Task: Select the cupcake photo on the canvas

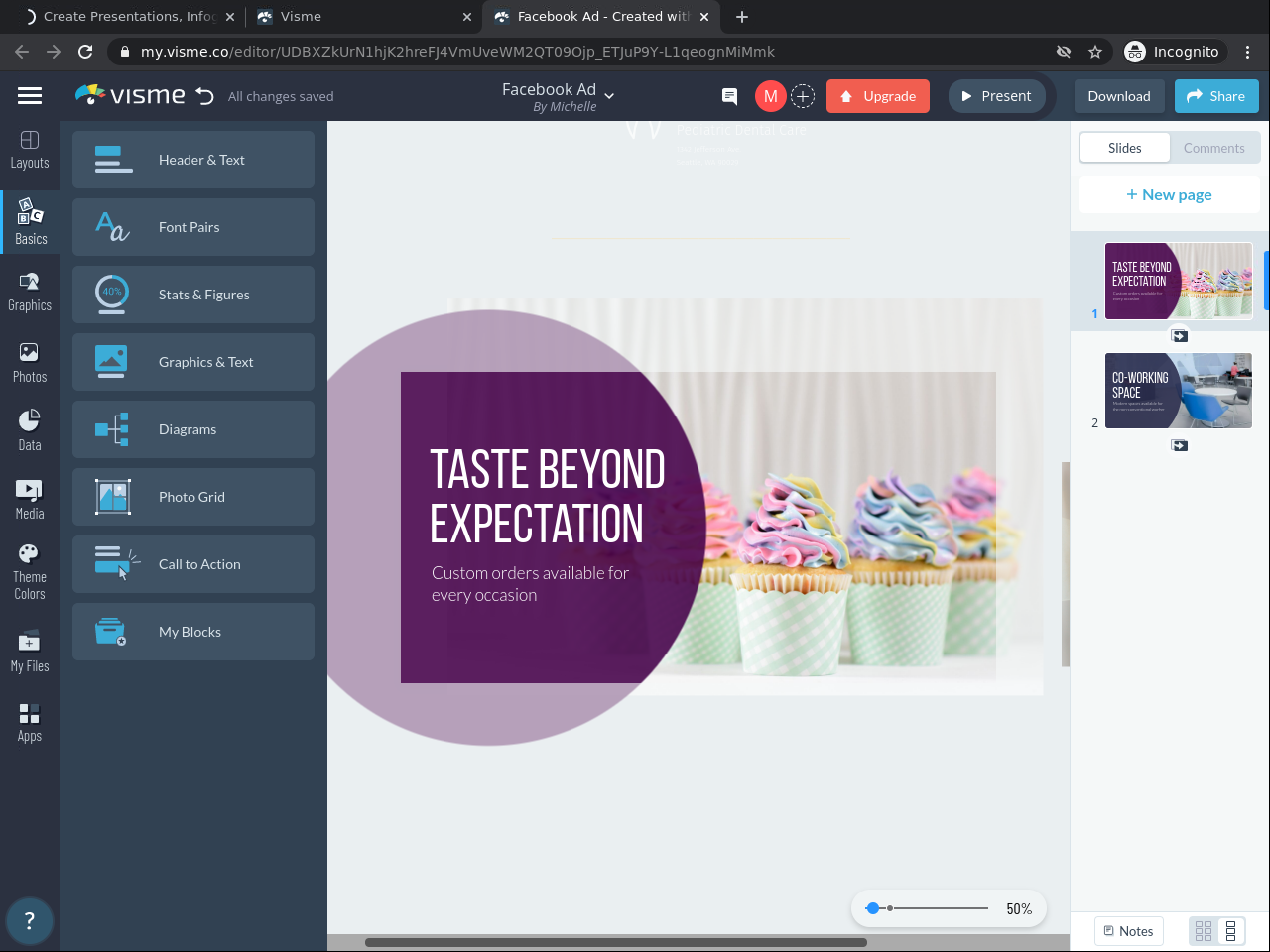Action: [x=853, y=526]
